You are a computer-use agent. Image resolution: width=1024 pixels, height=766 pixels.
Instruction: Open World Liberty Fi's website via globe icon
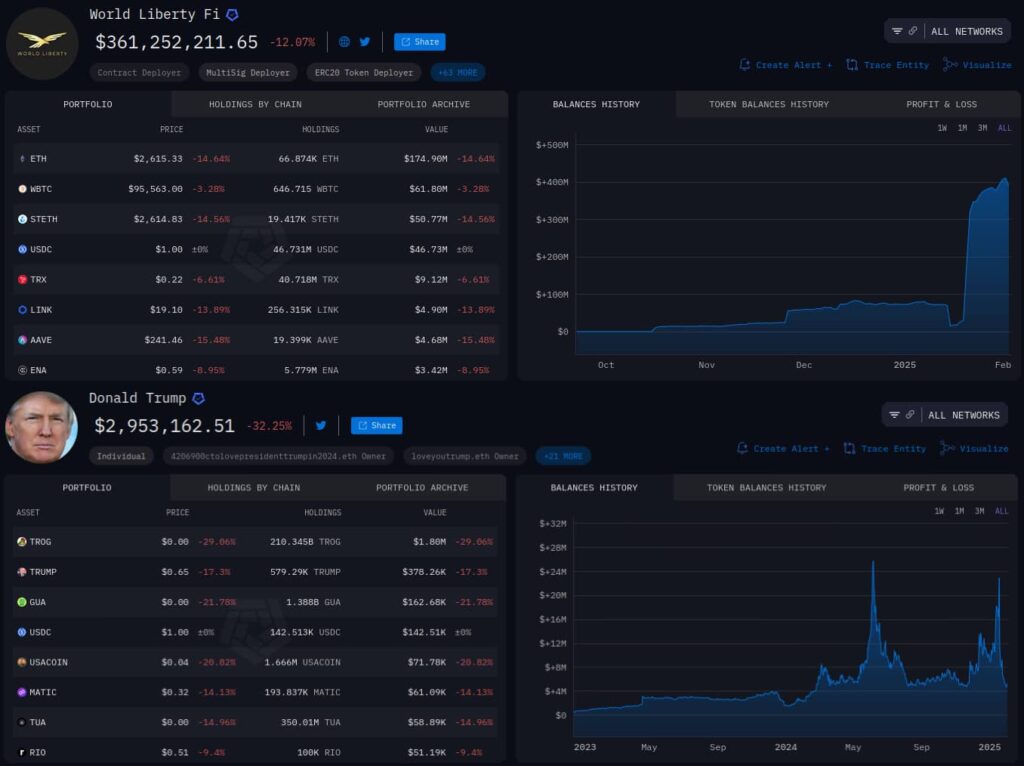point(344,42)
